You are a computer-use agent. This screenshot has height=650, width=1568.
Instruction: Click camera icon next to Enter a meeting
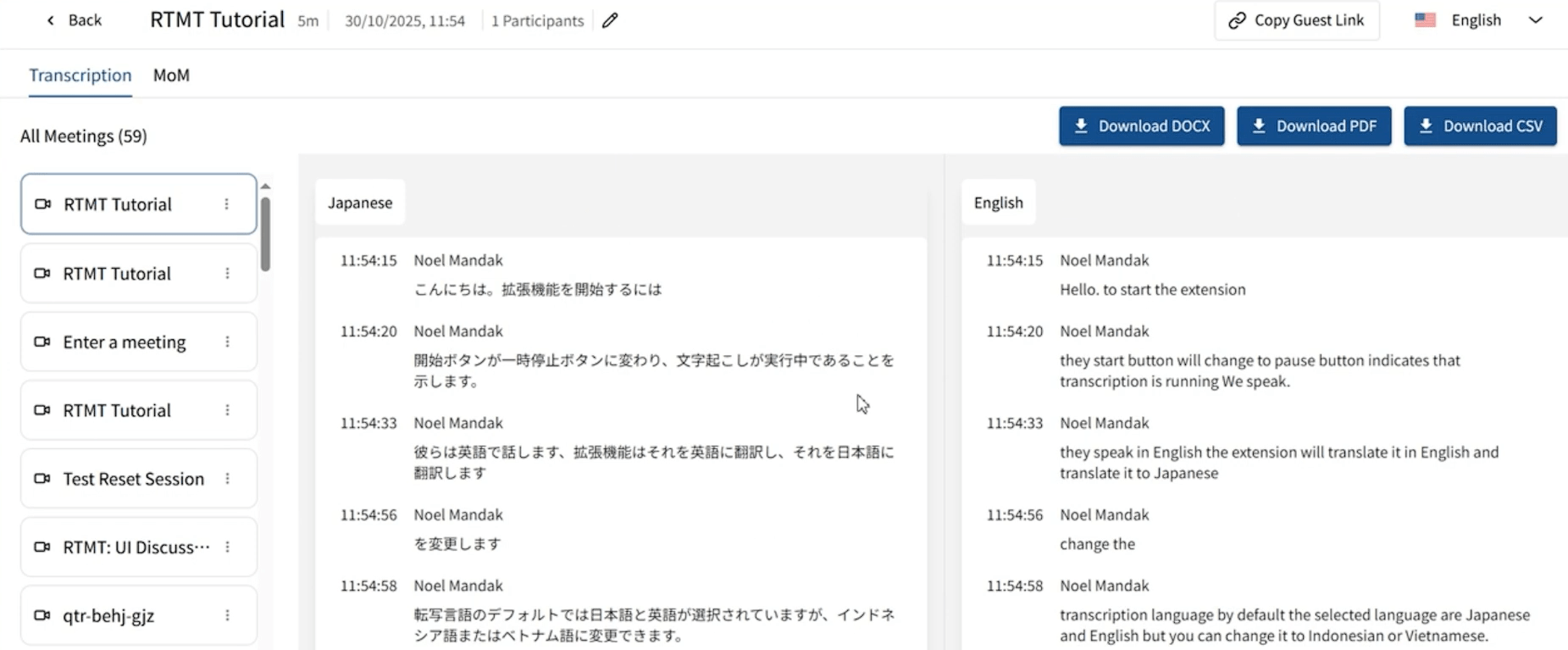[42, 342]
